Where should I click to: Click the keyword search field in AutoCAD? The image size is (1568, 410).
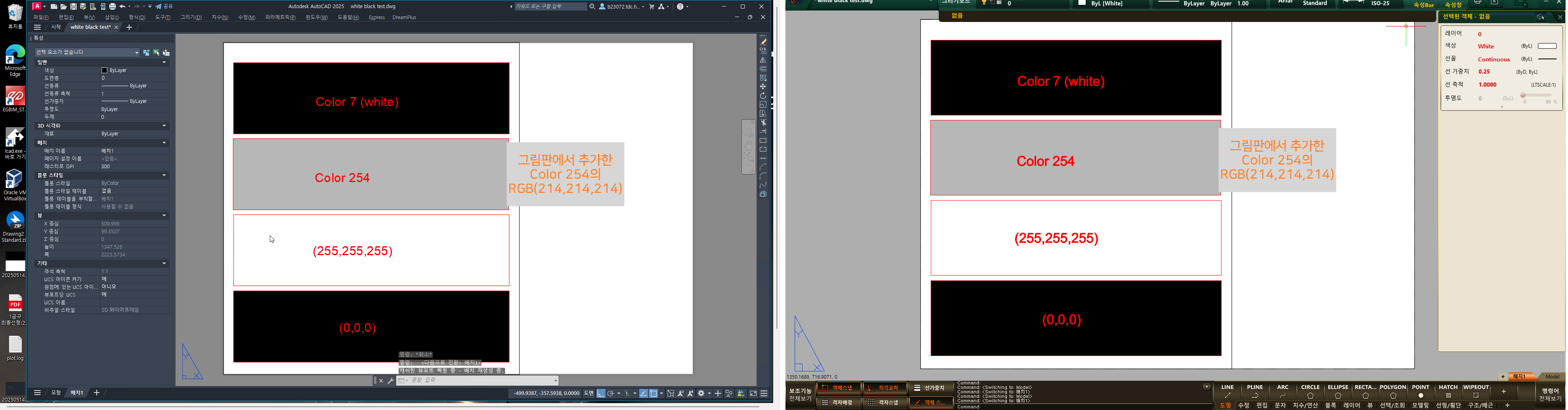[x=550, y=7]
